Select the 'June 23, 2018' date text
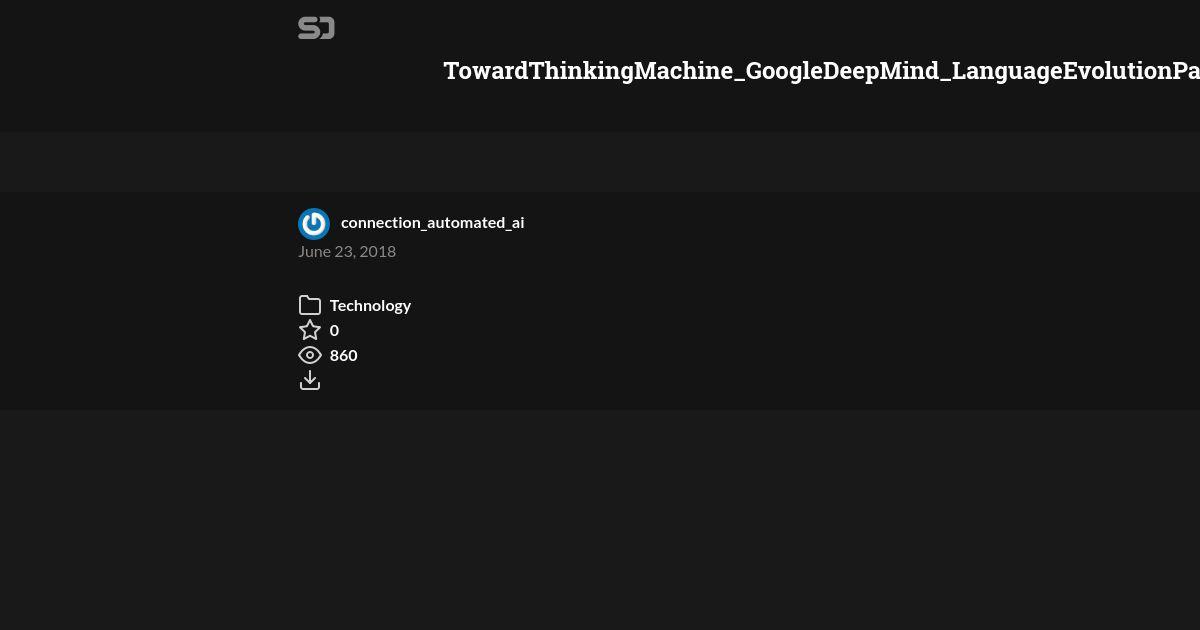 (347, 251)
